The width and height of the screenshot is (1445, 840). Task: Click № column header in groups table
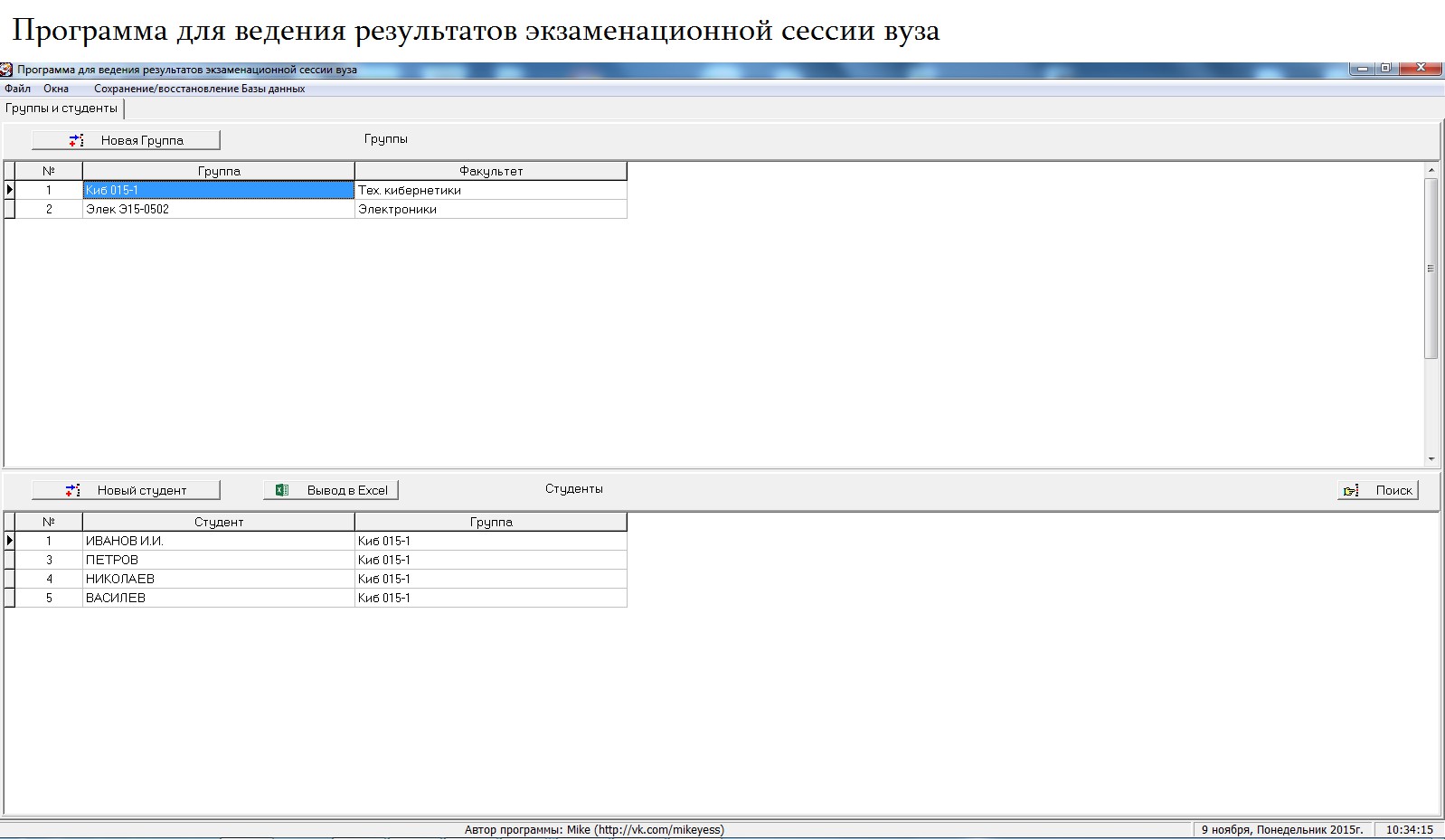[x=49, y=171]
